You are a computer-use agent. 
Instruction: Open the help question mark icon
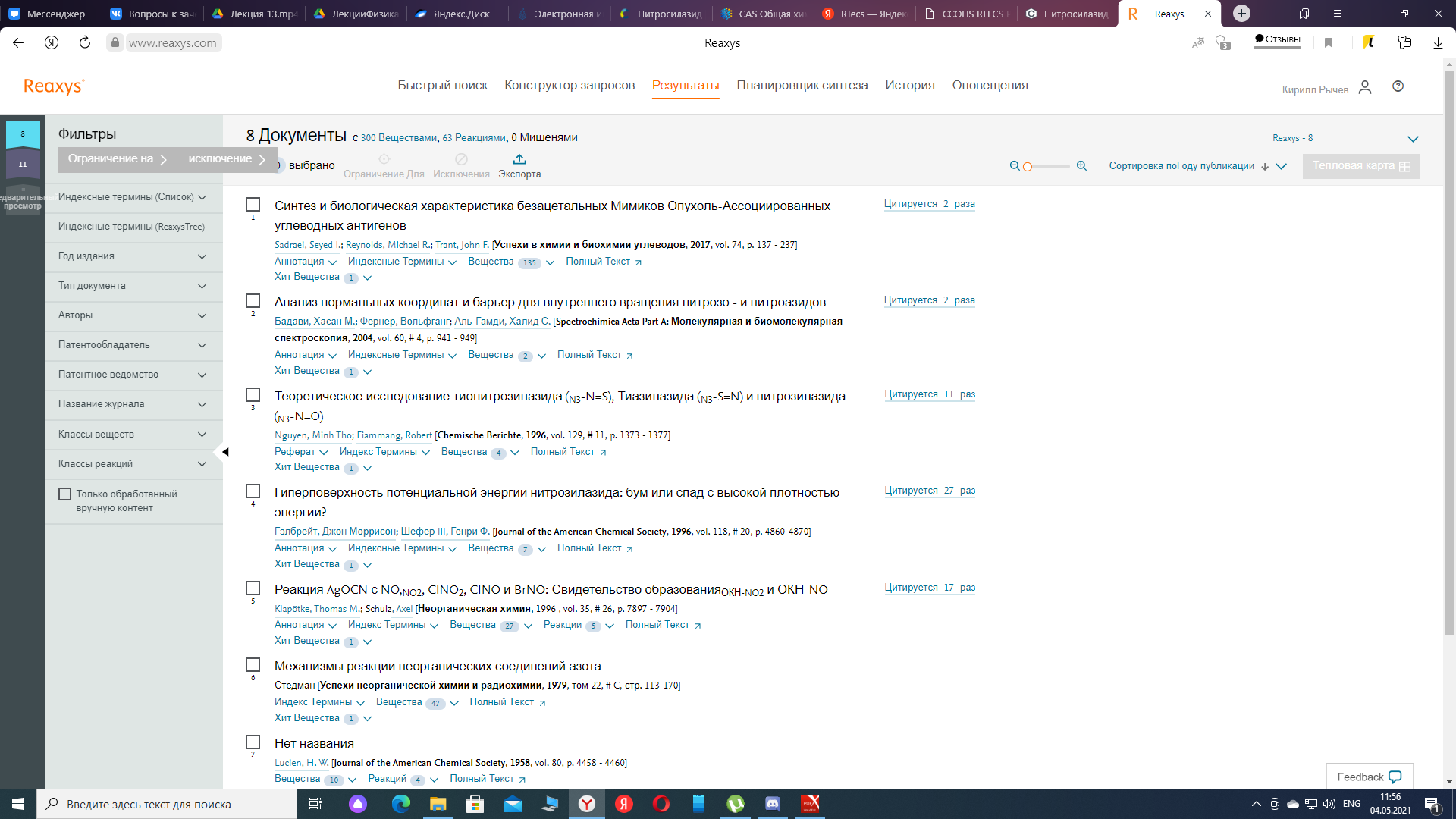1398,86
